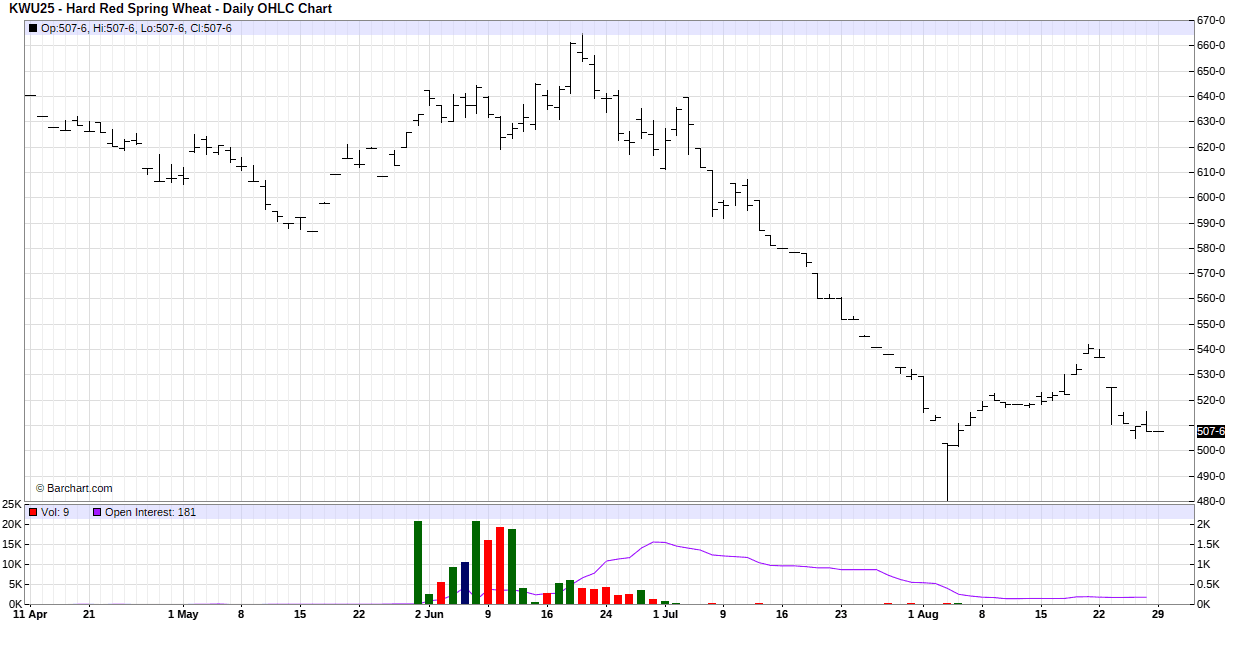1236x645 pixels.
Task: Click the 'Vol: 9' legend label
Action: pyautogui.click(x=55, y=512)
